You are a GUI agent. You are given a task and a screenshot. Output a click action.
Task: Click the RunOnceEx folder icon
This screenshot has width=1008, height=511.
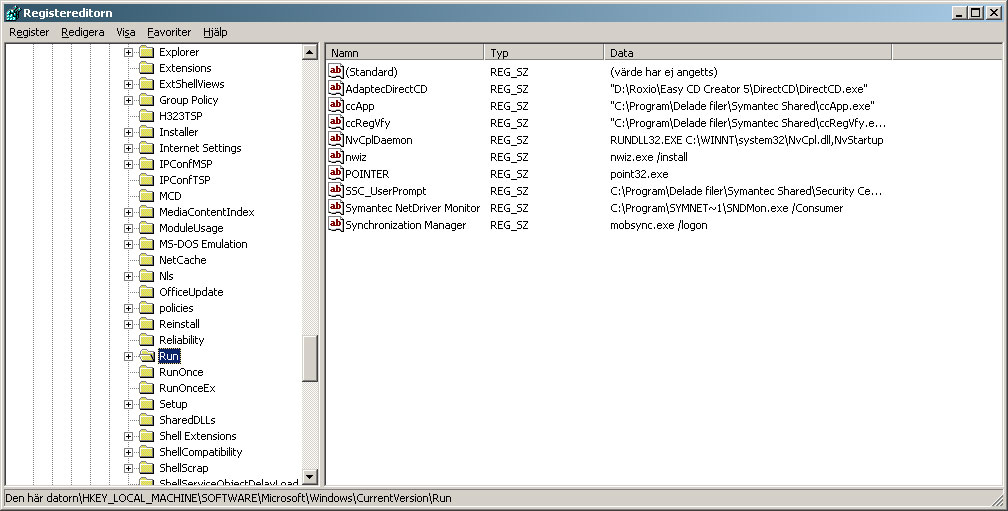pos(147,388)
